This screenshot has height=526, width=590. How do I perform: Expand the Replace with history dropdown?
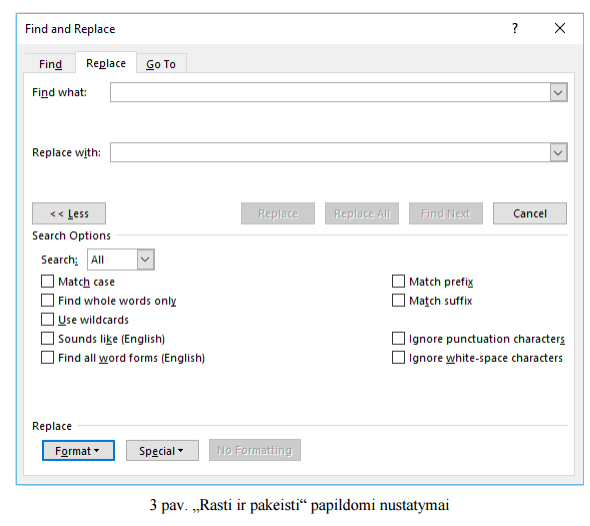point(558,152)
